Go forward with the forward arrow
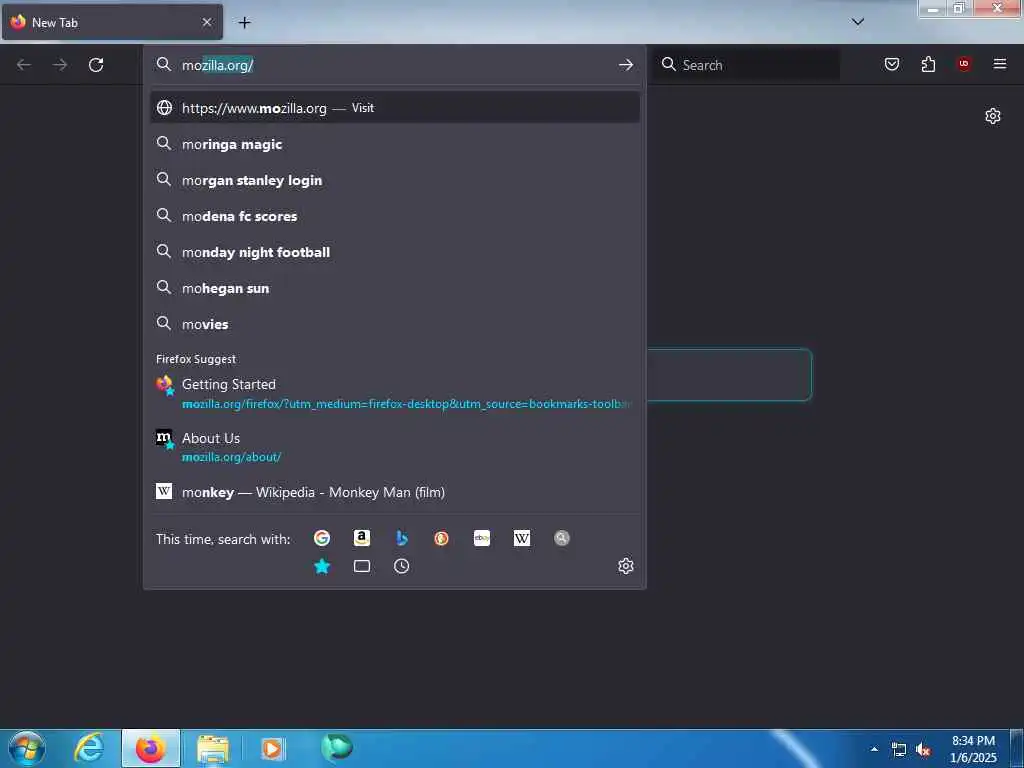The width and height of the screenshot is (1024, 768). point(60,65)
